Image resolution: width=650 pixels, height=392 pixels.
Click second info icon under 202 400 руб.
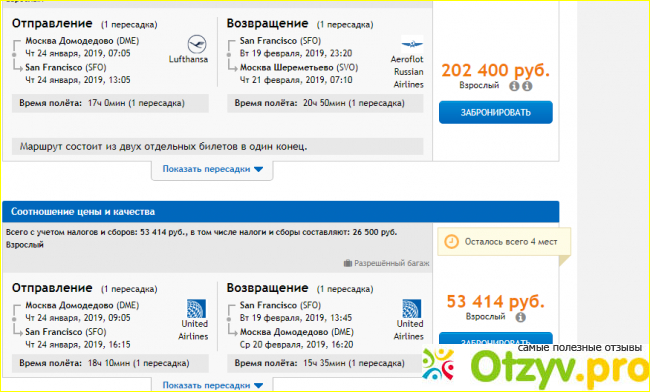tap(527, 86)
